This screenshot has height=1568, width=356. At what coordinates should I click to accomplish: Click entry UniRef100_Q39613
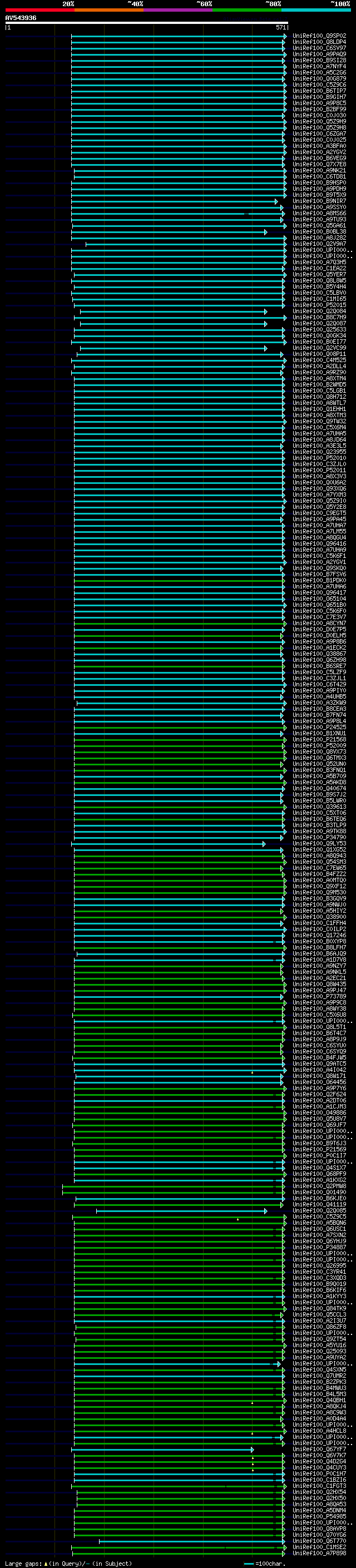point(319,807)
